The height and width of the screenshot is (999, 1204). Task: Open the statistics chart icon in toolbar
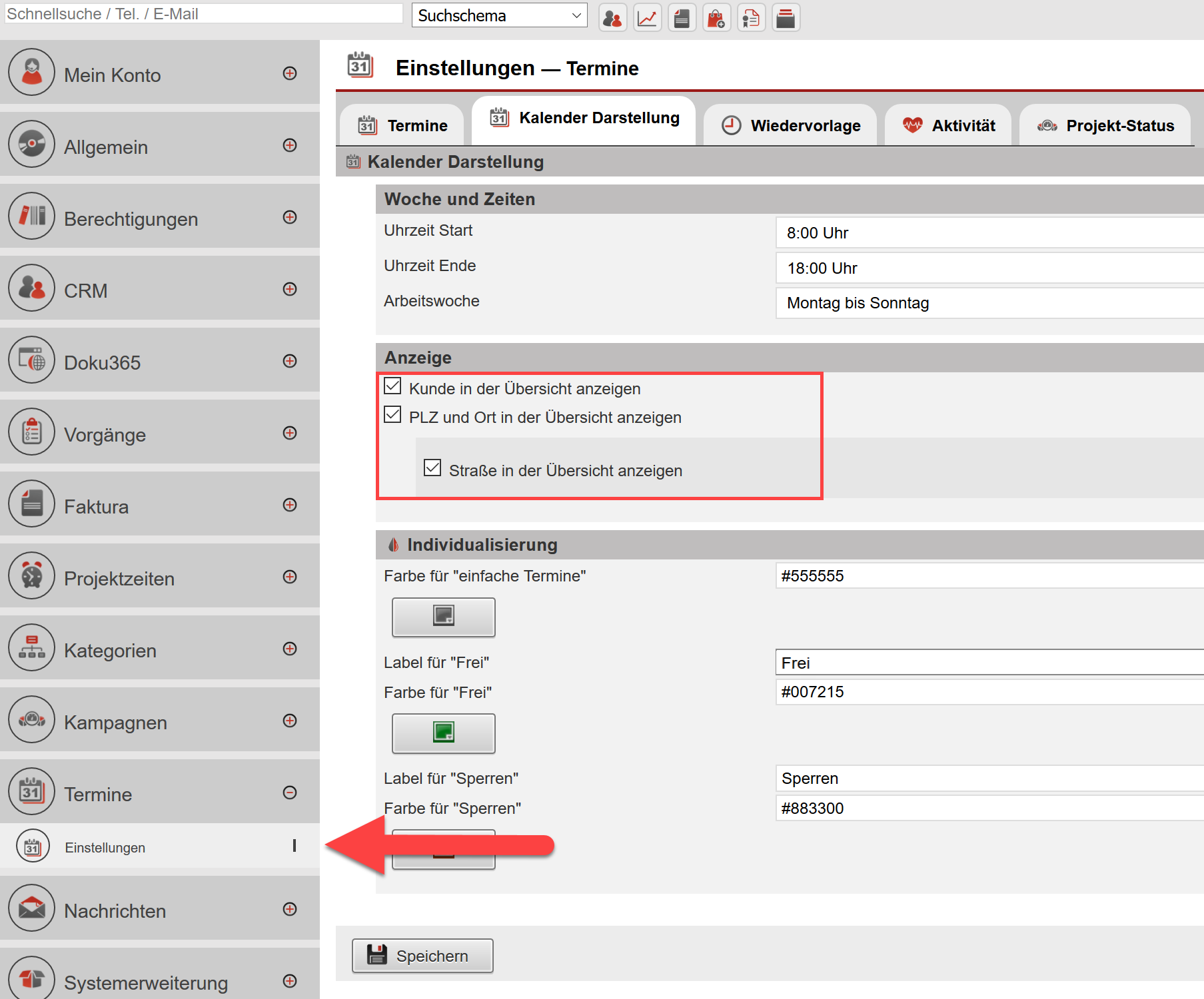(x=647, y=18)
